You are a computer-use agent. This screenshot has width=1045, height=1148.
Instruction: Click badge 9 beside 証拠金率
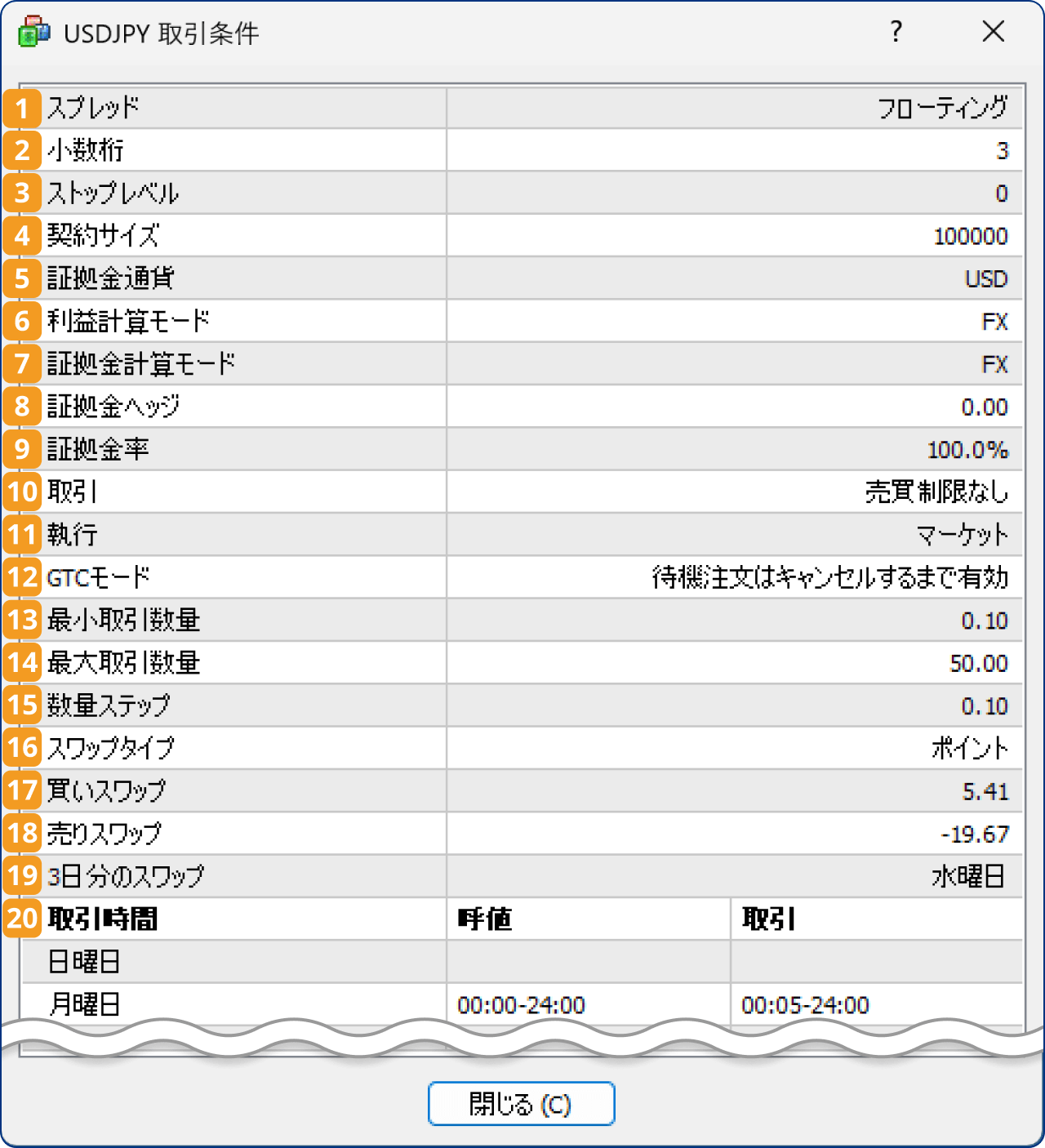[21, 449]
